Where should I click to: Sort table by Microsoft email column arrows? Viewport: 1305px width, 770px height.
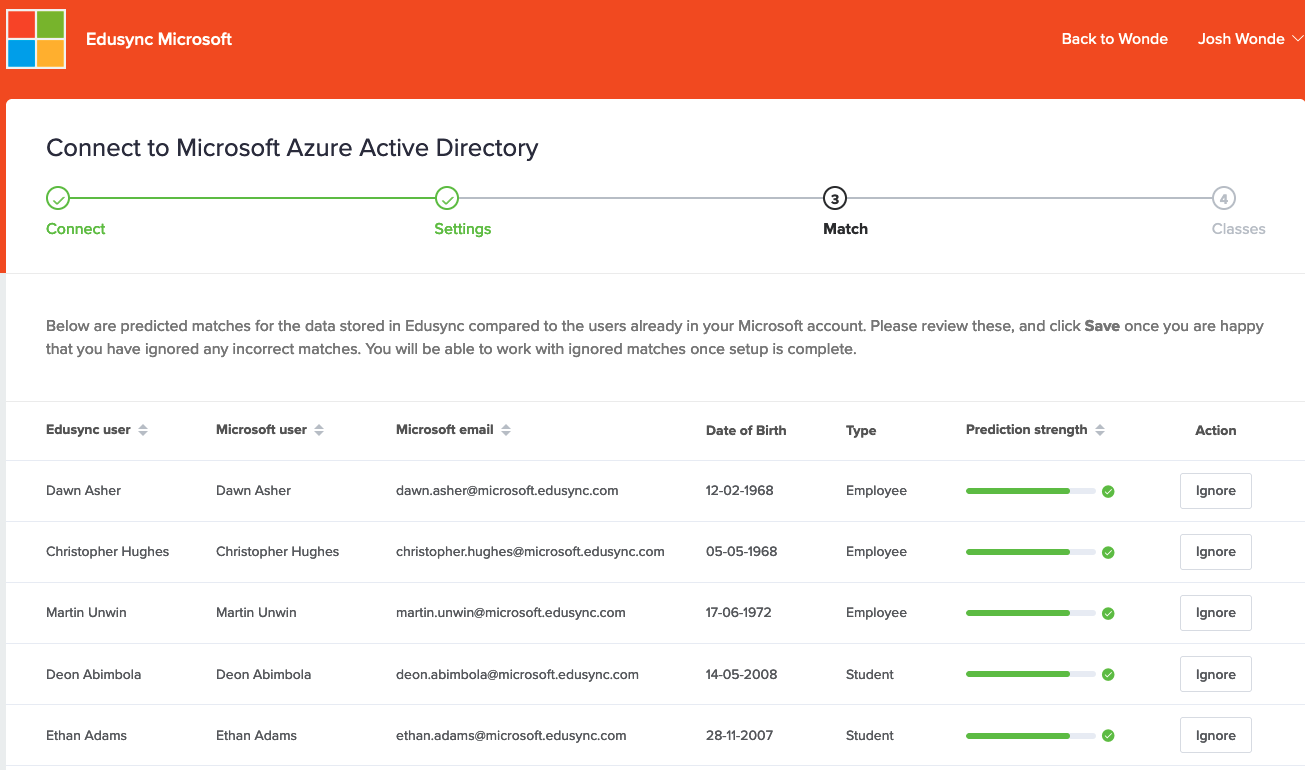click(x=506, y=430)
